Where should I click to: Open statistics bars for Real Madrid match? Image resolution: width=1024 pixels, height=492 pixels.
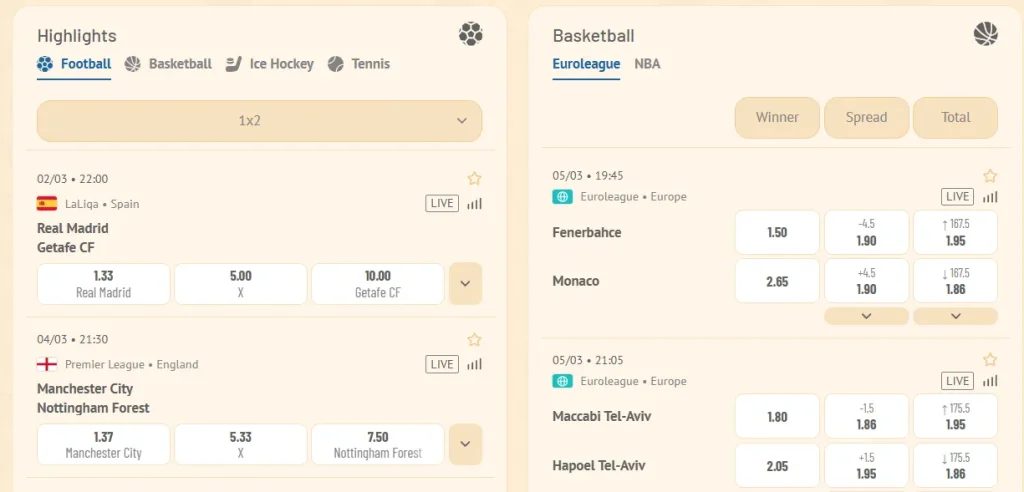tap(474, 204)
